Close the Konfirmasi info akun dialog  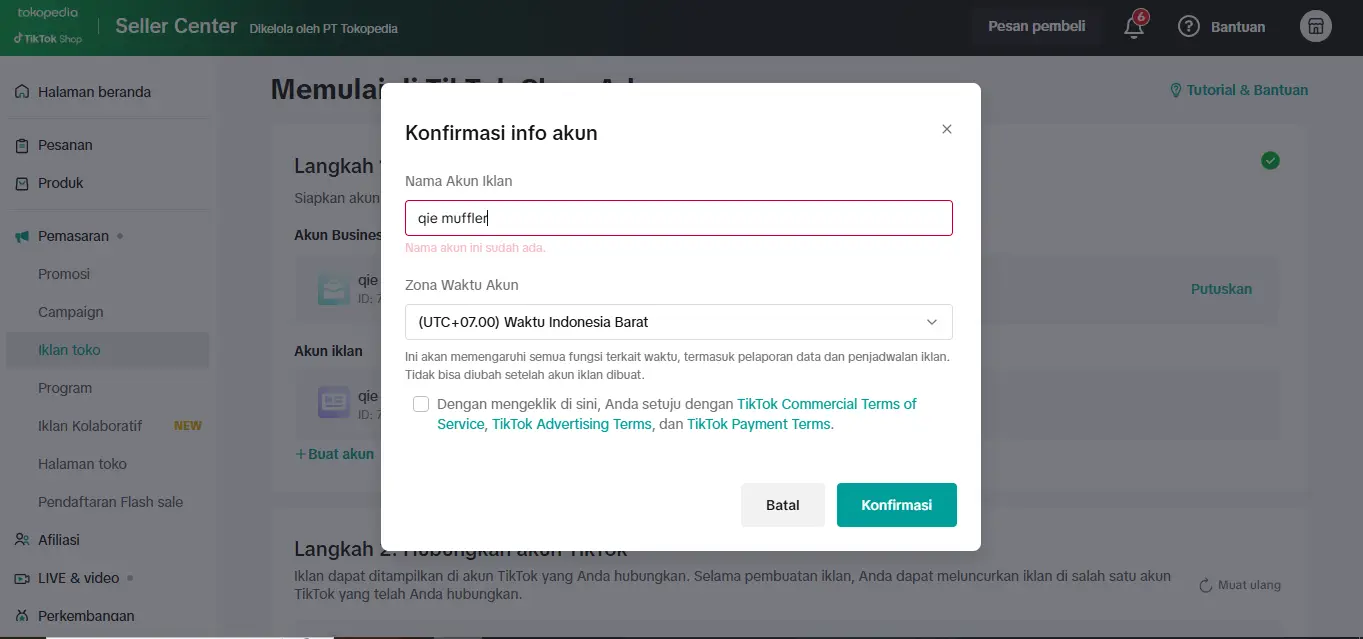pyautogui.click(x=946, y=129)
